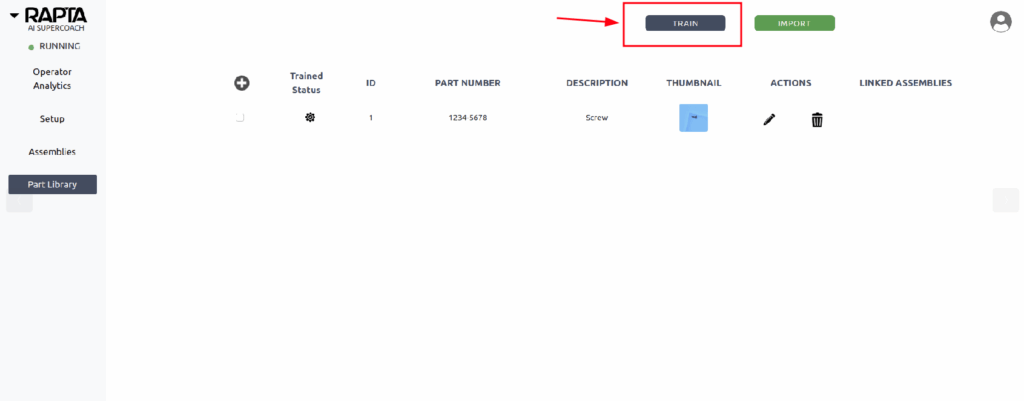Select the checkbox for part 1234-5678
The image size is (1024, 401).
[x=240, y=118]
